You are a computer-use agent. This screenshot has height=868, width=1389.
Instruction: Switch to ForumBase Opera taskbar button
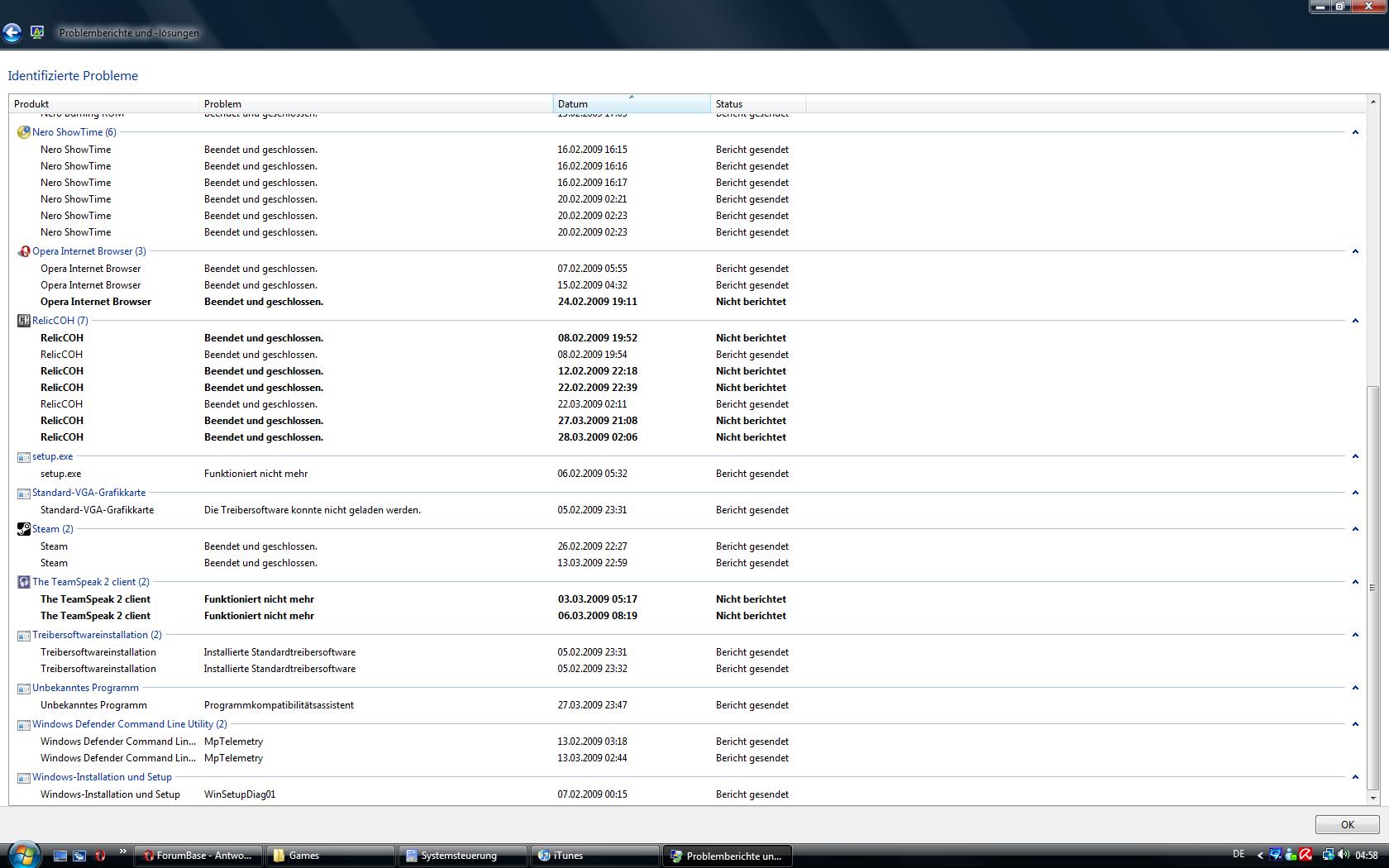pos(198,856)
